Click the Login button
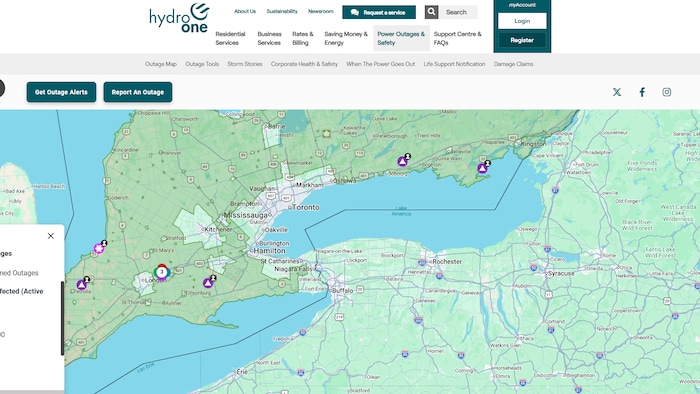This screenshot has height=394, width=700. click(522, 21)
